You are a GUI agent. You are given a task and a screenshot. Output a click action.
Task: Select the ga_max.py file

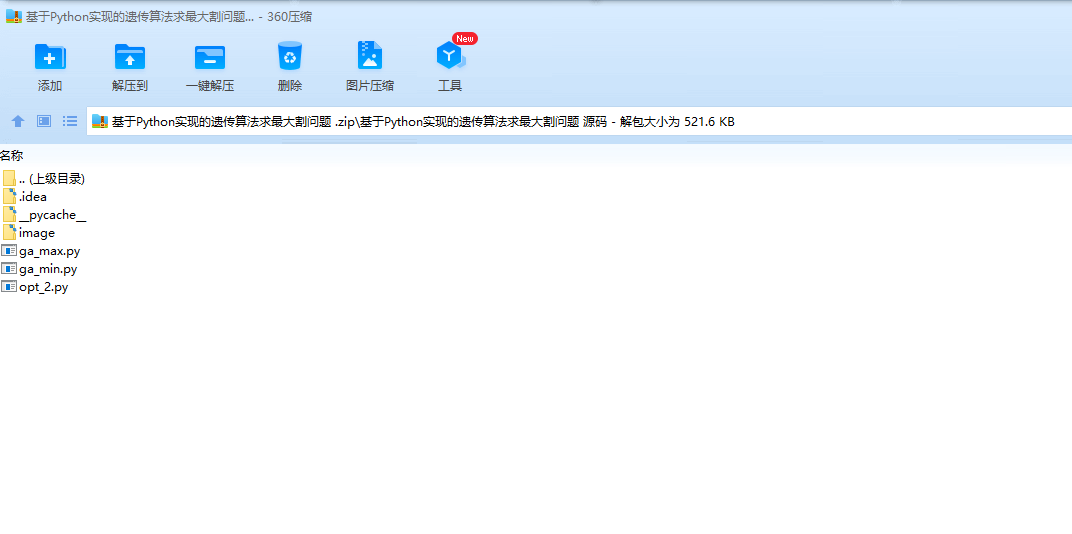pos(41,251)
